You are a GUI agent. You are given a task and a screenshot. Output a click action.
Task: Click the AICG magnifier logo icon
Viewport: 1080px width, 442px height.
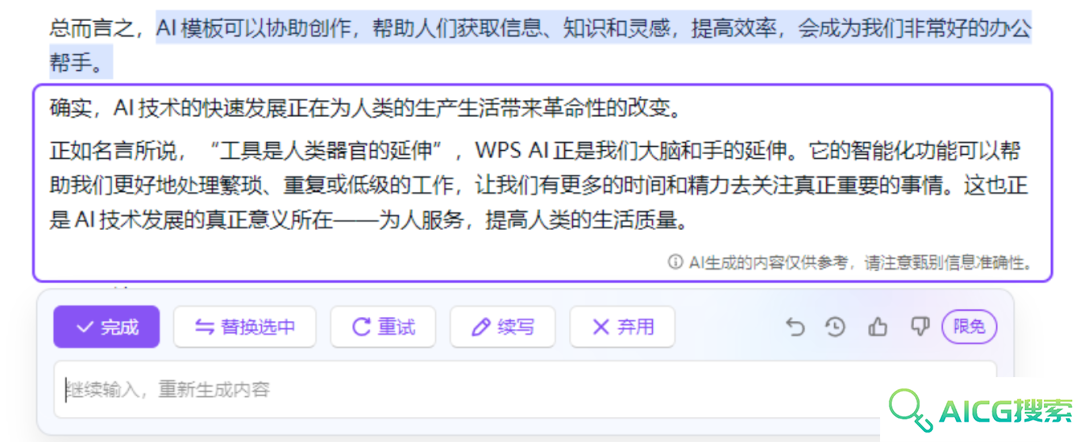pos(909,410)
